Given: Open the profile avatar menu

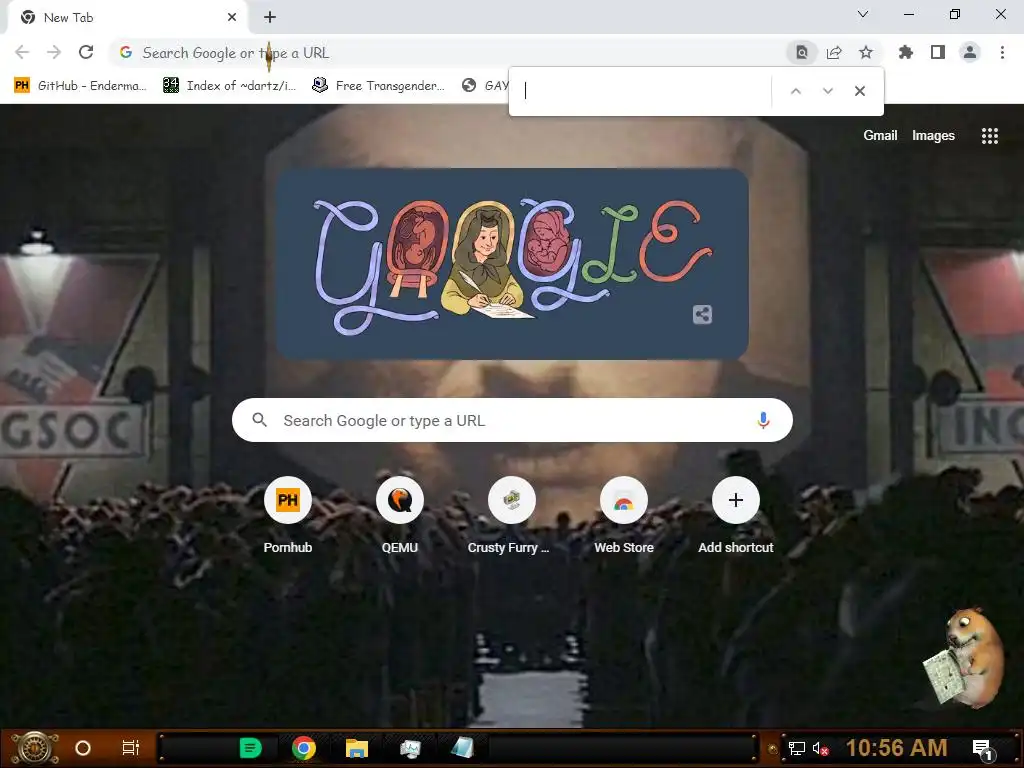Looking at the screenshot, I should tap(970, 52).
